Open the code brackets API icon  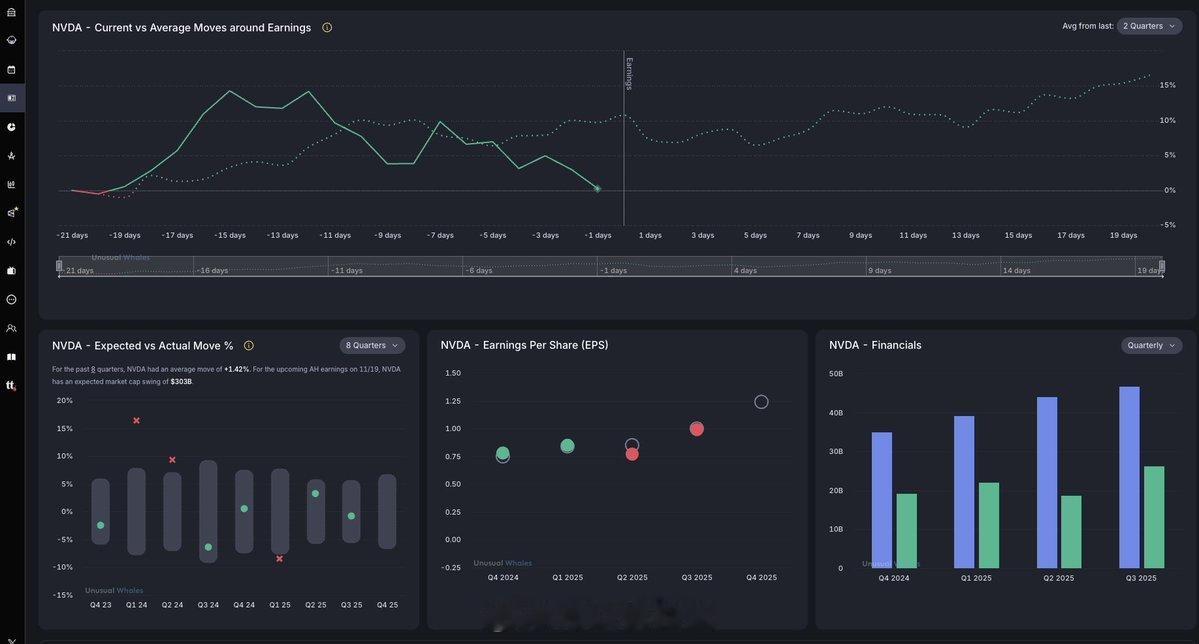[x=11, y=242]
